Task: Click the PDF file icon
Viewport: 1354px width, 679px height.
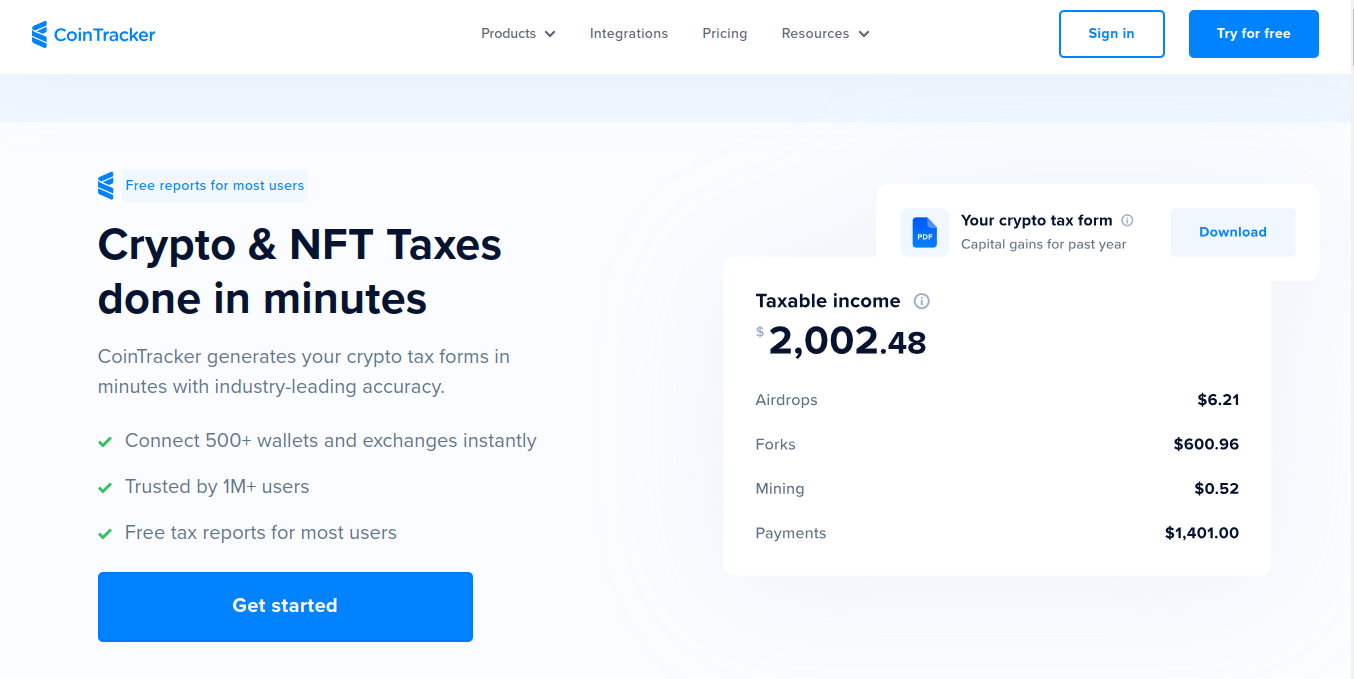Action: tap(925, 232)
